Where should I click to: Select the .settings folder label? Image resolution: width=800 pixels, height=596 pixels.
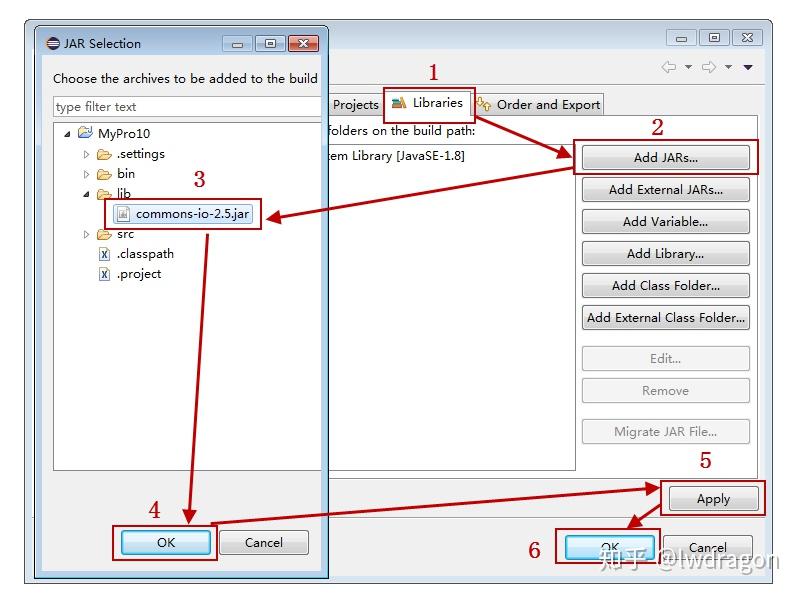141,154
